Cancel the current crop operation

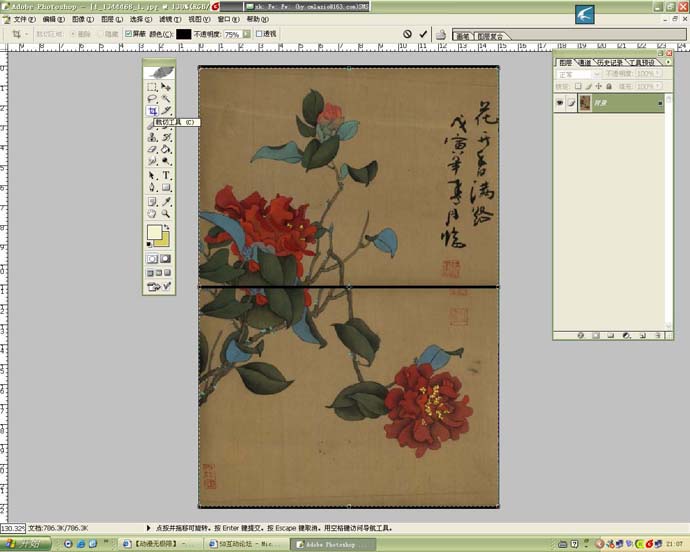pos(407,34)
